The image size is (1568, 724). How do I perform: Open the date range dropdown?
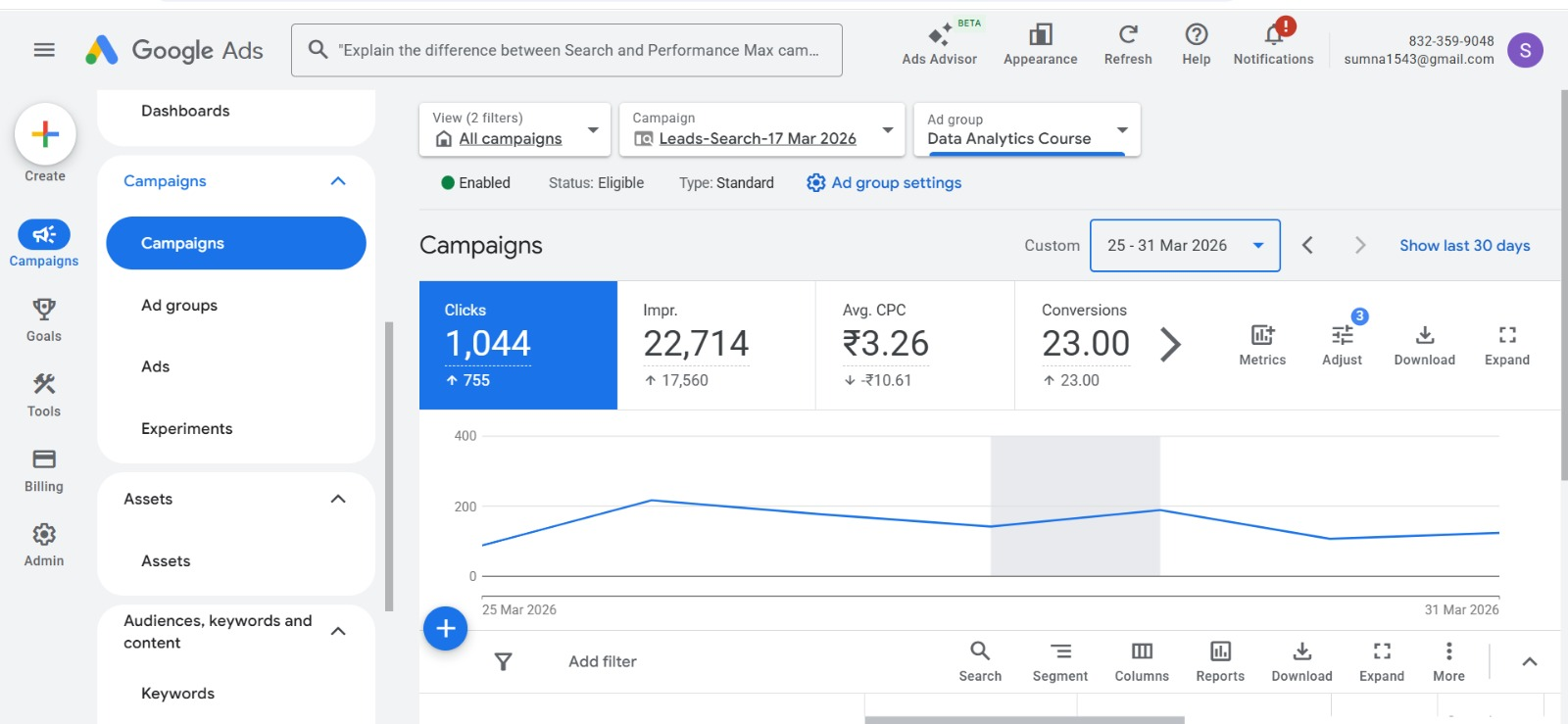1185,246
